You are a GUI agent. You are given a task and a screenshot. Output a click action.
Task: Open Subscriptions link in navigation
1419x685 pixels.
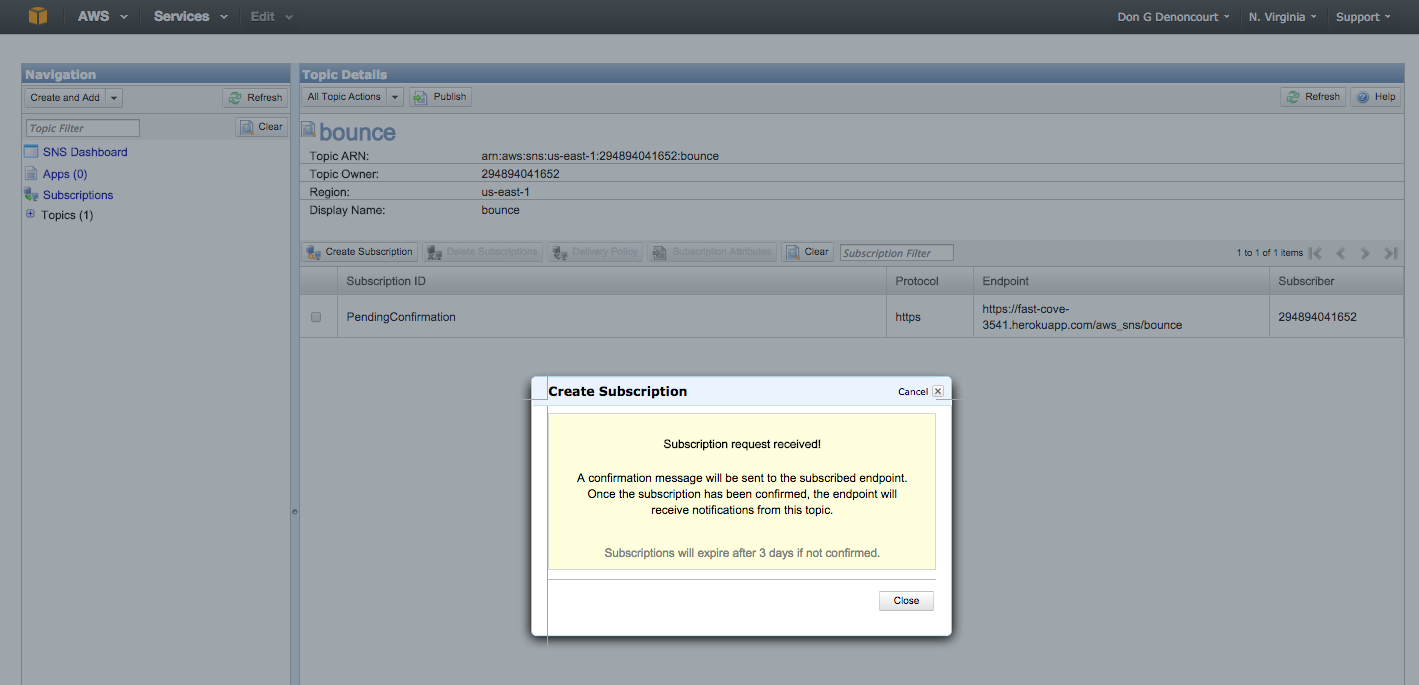point(78,195)
